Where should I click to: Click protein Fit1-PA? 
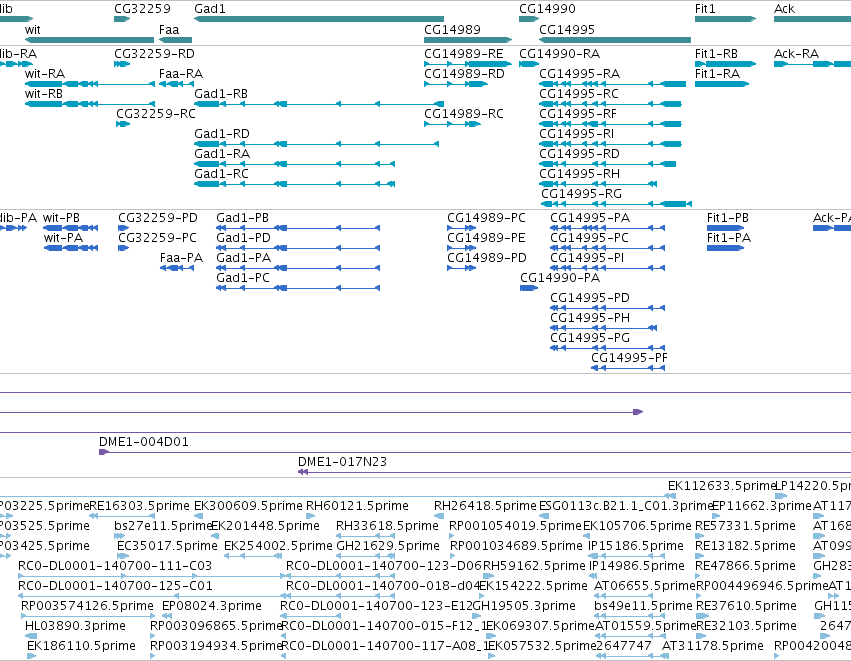tap(726, 248)
